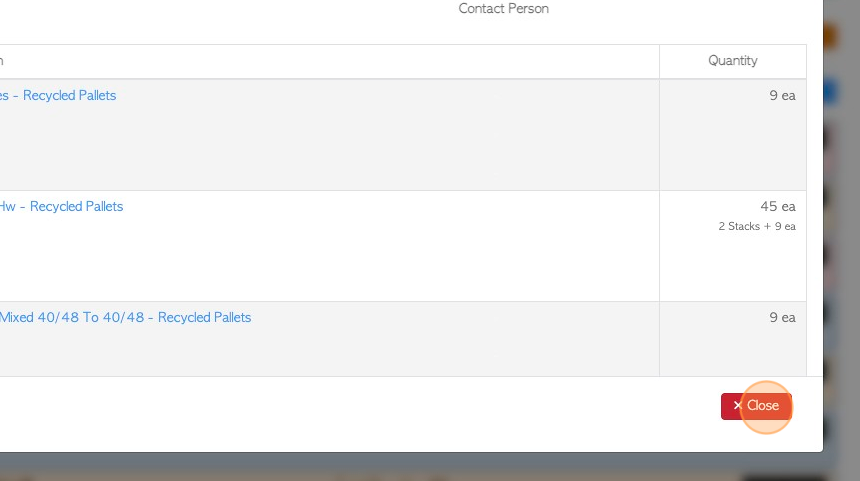
Task: Click the X icon inside Close button
Action: tap(738, 405)
